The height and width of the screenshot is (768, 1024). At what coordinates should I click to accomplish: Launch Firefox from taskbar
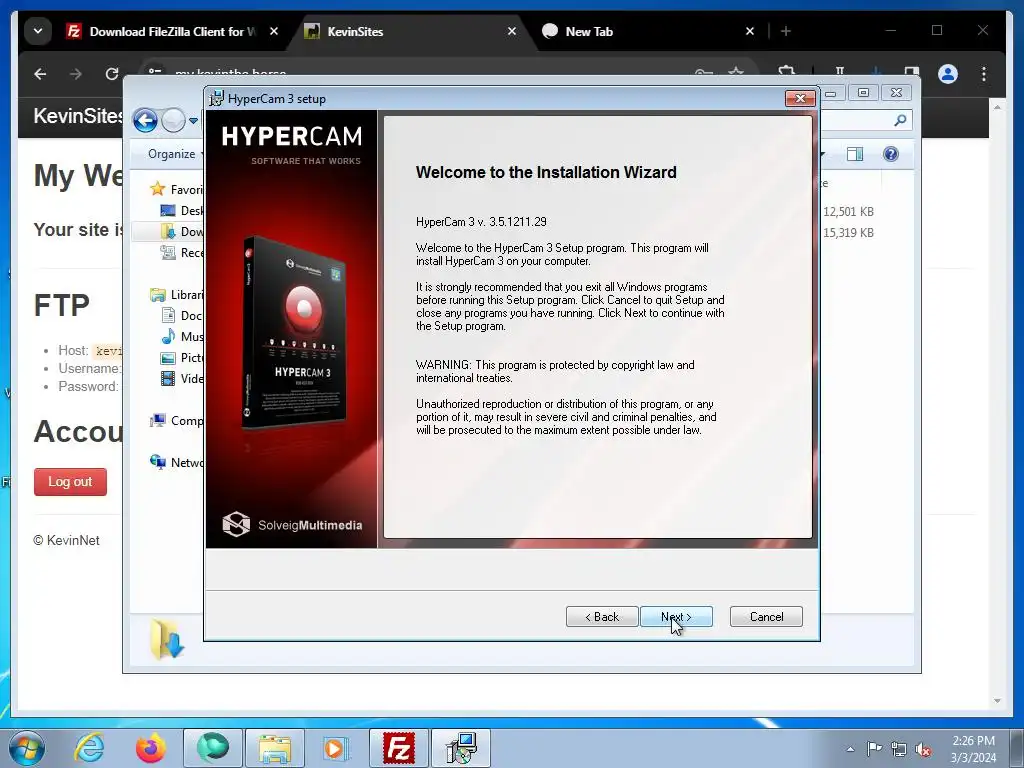tap(150, 748)
